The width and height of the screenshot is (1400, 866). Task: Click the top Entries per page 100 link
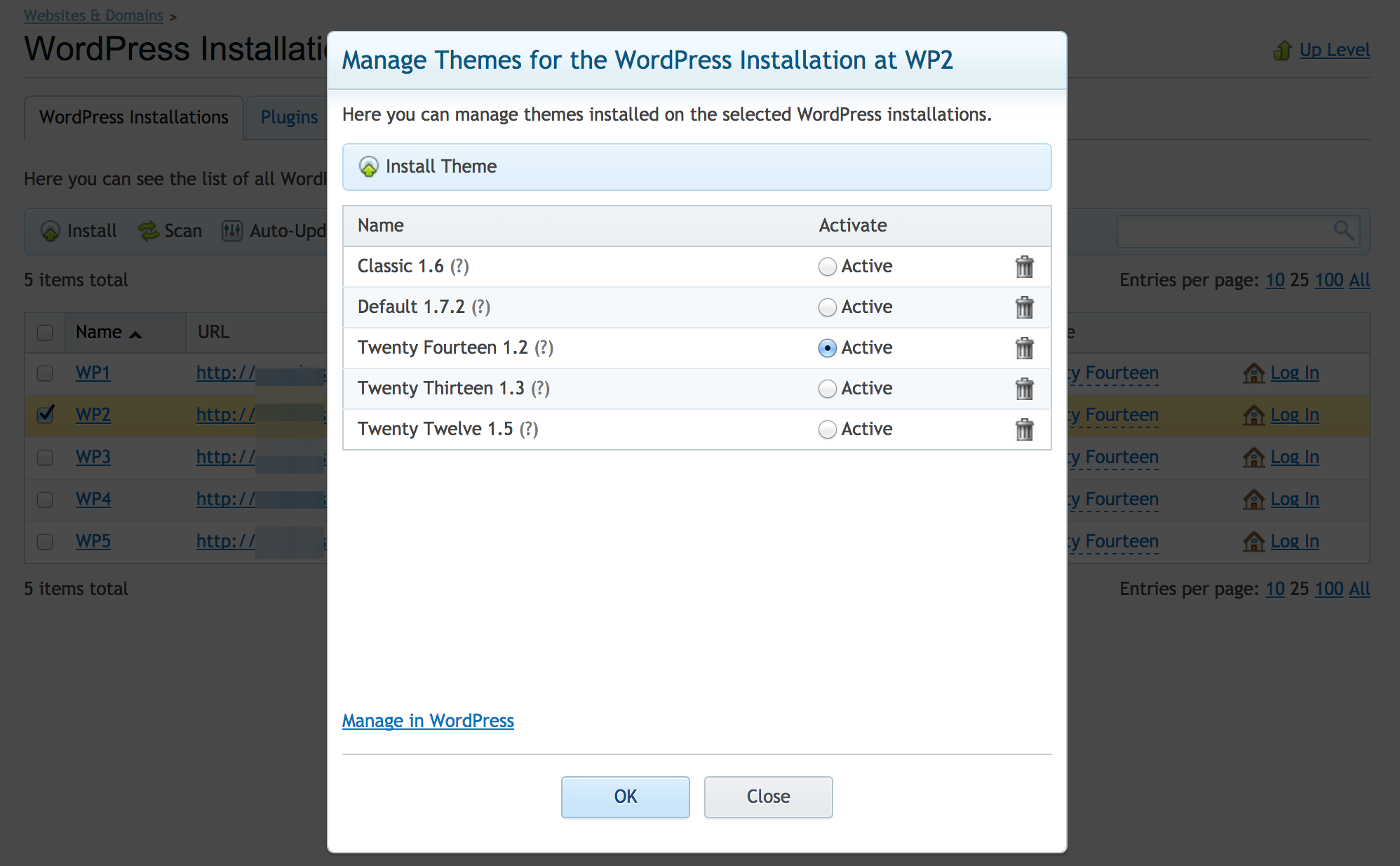point(1328,280)
